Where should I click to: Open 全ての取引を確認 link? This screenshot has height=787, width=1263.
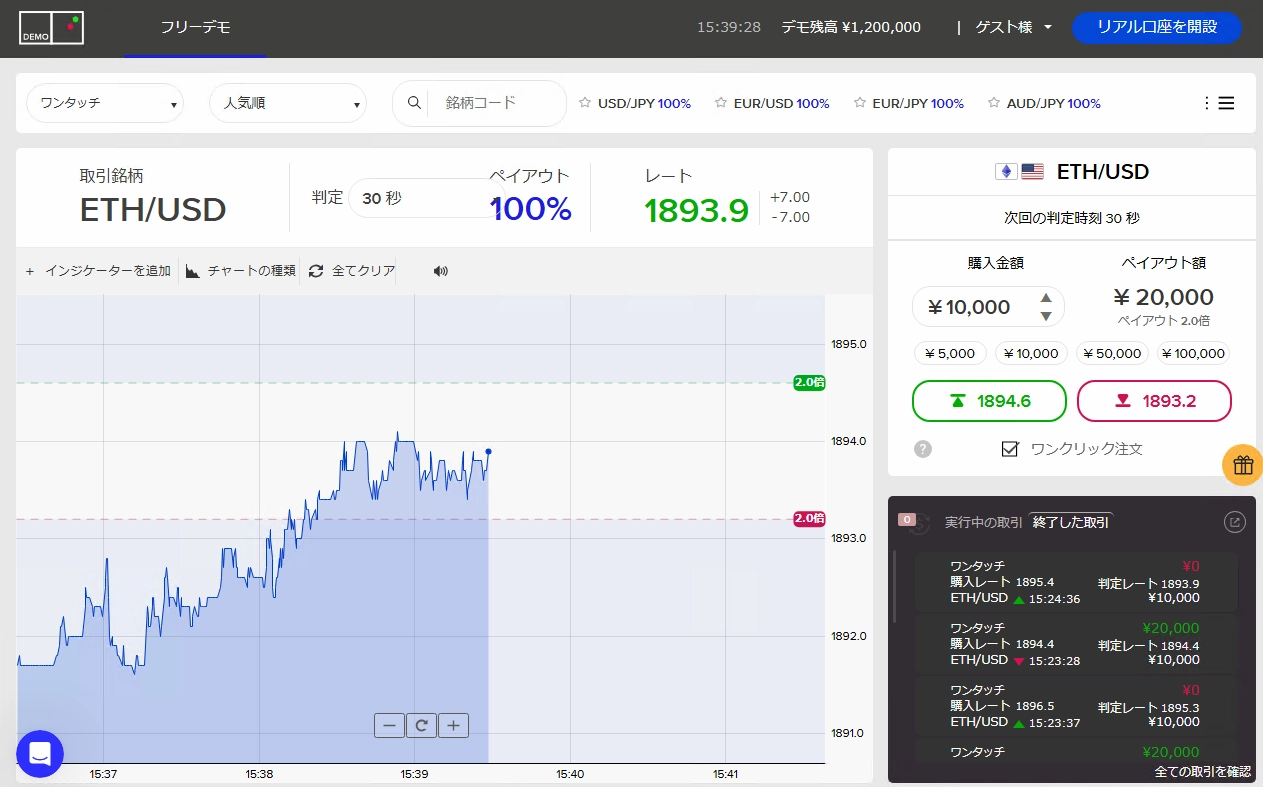(1203, 771)
